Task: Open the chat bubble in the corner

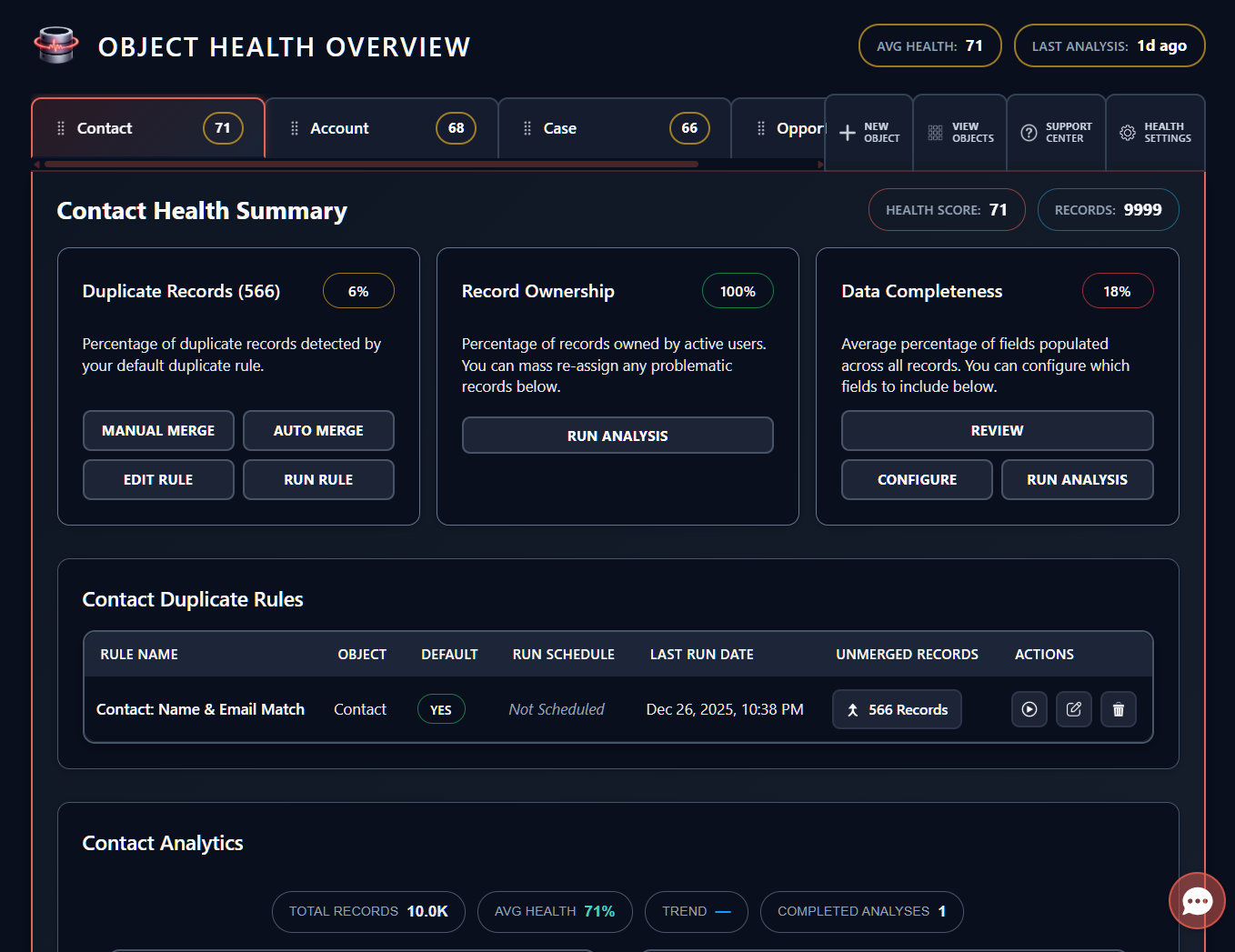Action: [1197, 901]
